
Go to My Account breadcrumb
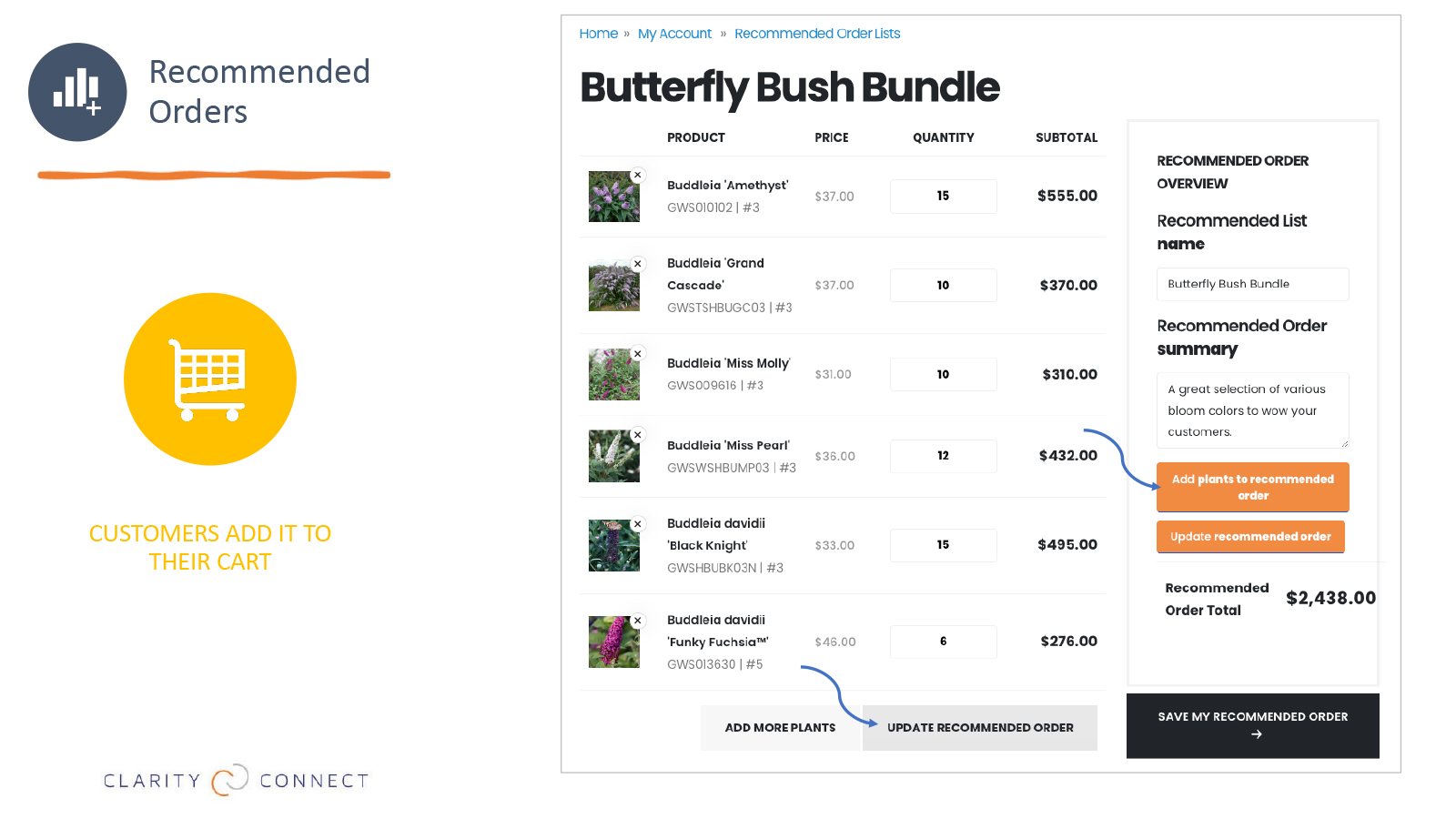click(674, 34)
